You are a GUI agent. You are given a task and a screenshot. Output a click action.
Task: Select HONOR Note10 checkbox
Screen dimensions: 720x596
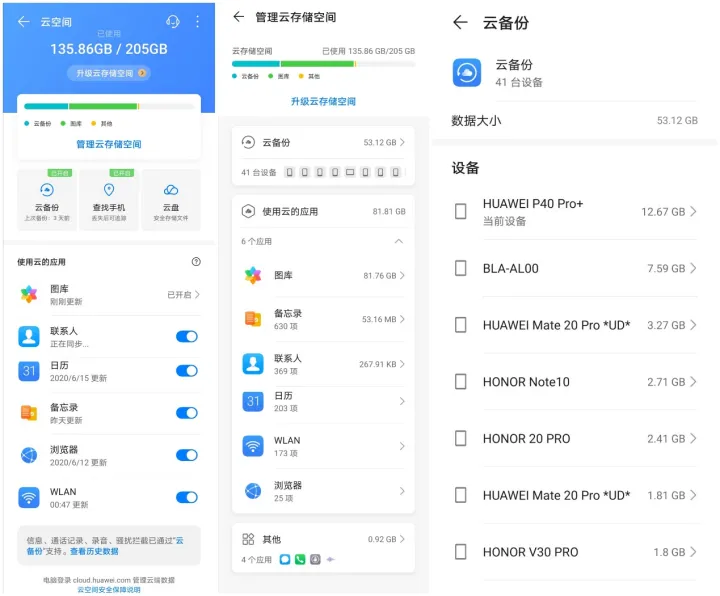(461, 382)
